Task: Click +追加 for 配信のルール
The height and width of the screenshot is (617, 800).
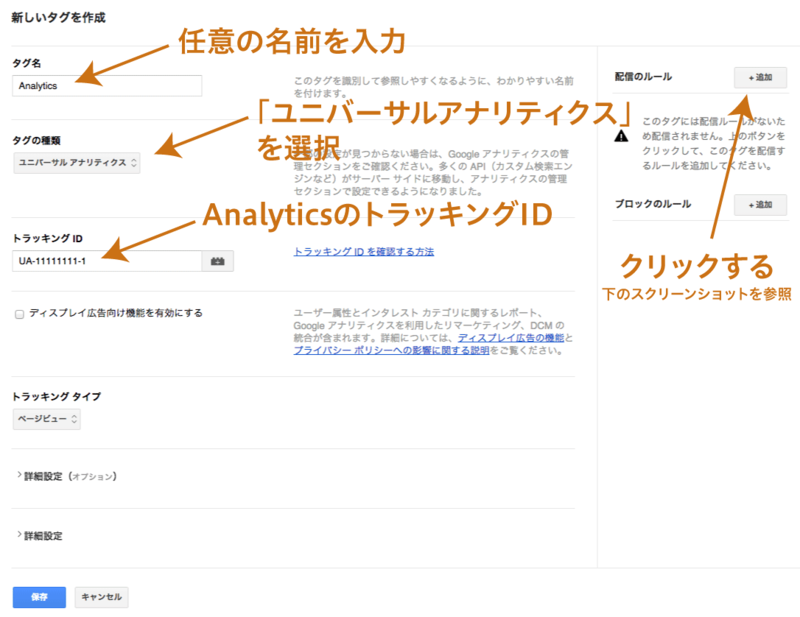Action: pyautogui.click(x=760, y=78)
